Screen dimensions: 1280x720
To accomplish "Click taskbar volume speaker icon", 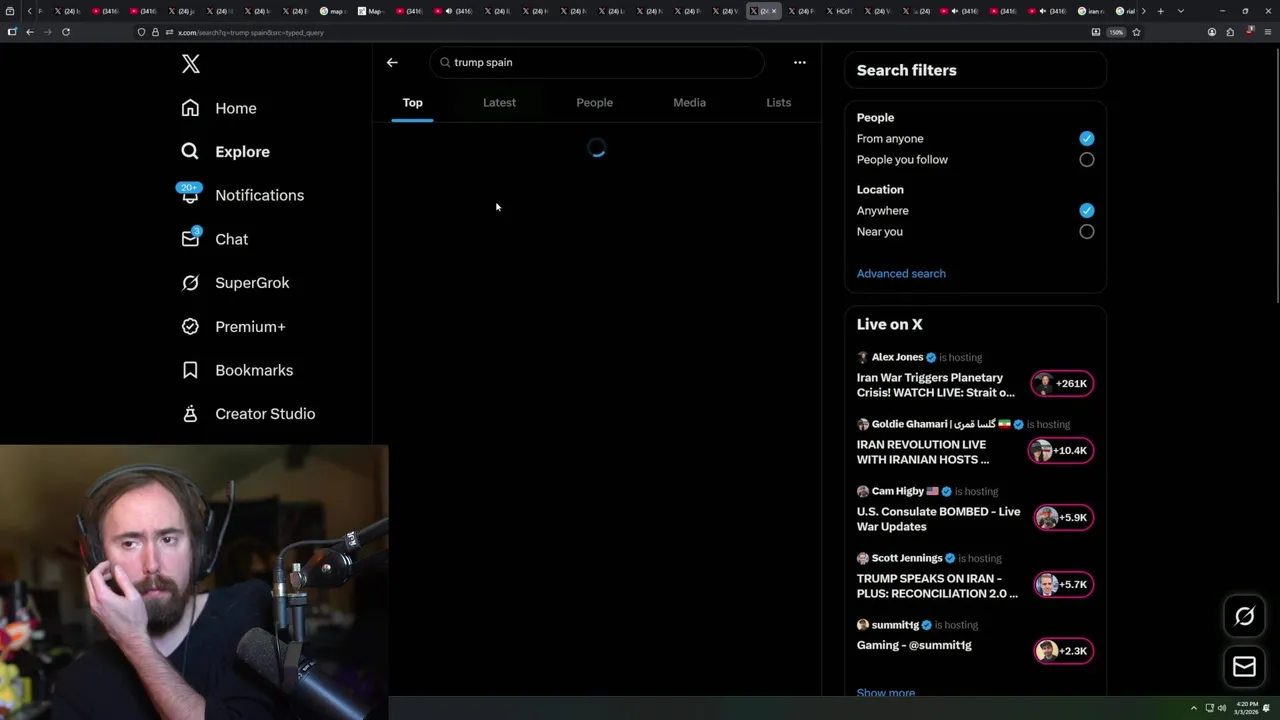I will pyautogui.click(x=1222, y=708).
